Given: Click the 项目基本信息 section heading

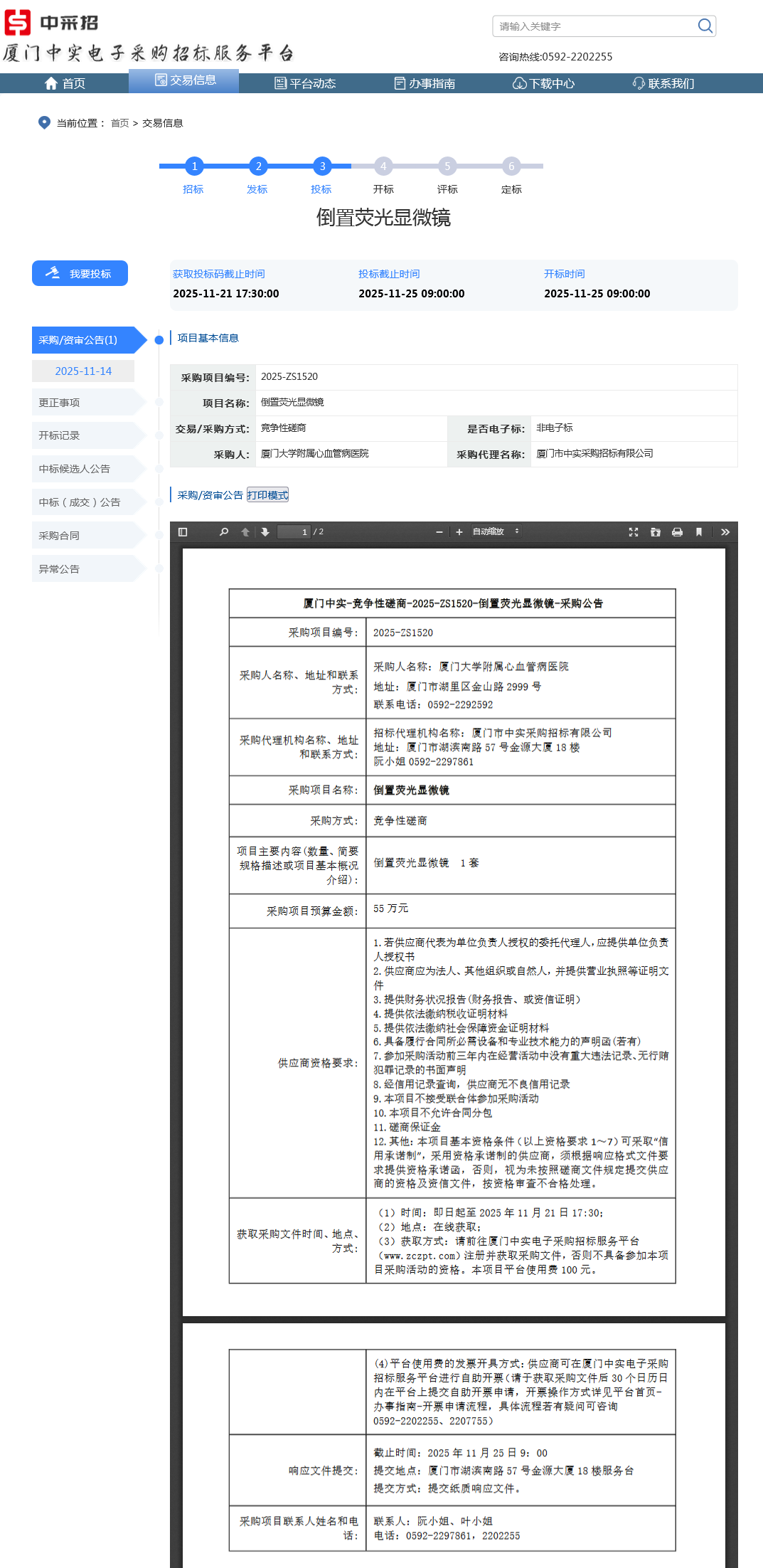Looking at the screenshot, I should [x=208, y=338].
